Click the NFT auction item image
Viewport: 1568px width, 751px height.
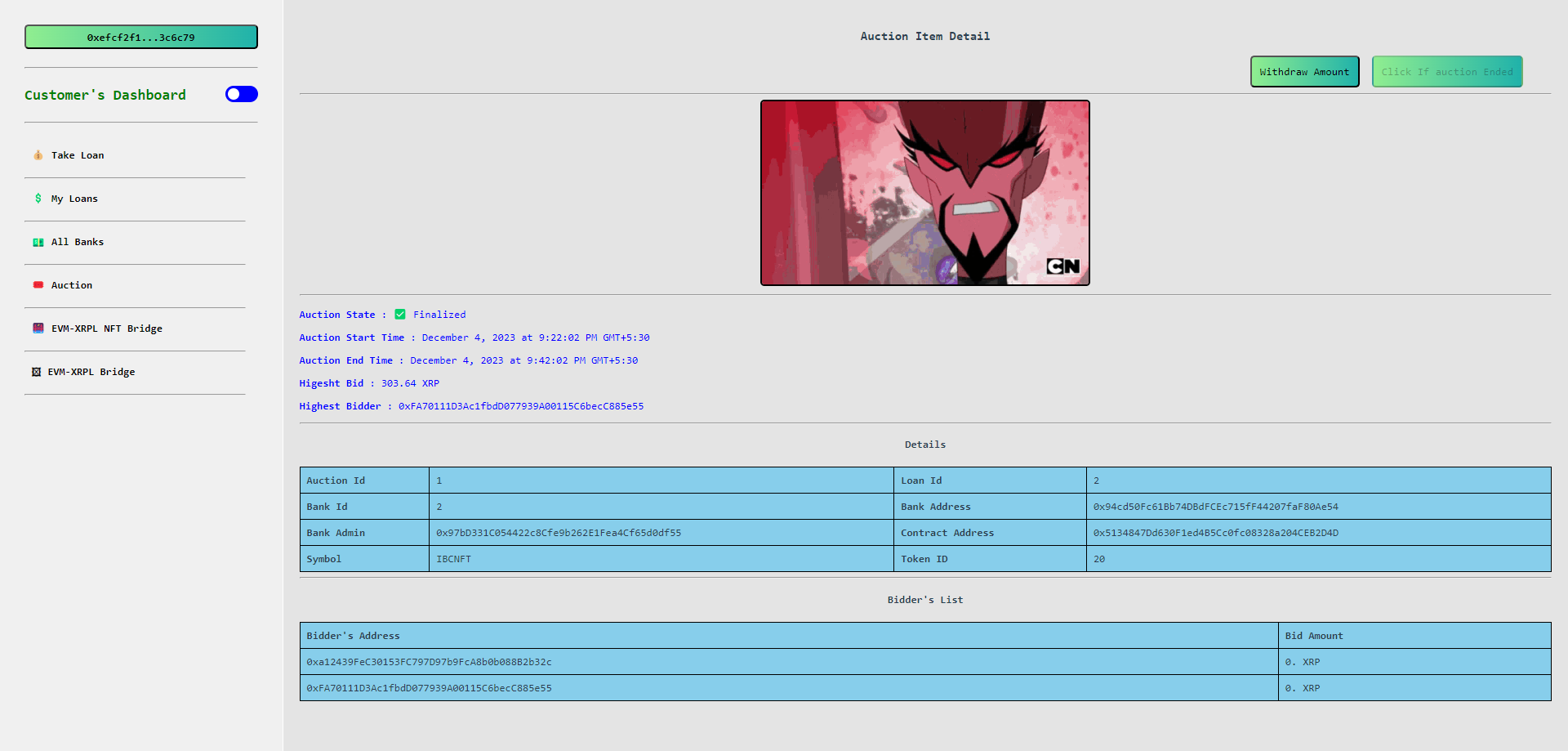[x=925, y=193]
